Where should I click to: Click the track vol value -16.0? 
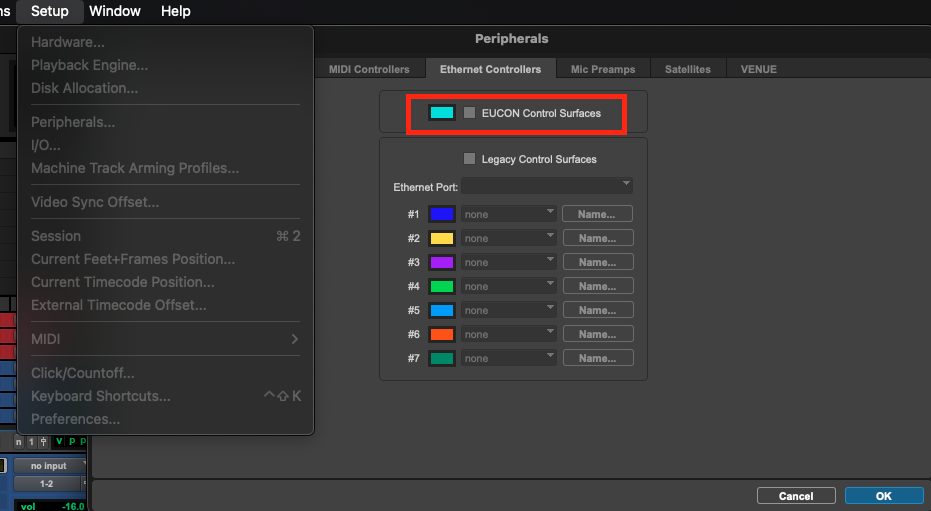click(74, 506)
